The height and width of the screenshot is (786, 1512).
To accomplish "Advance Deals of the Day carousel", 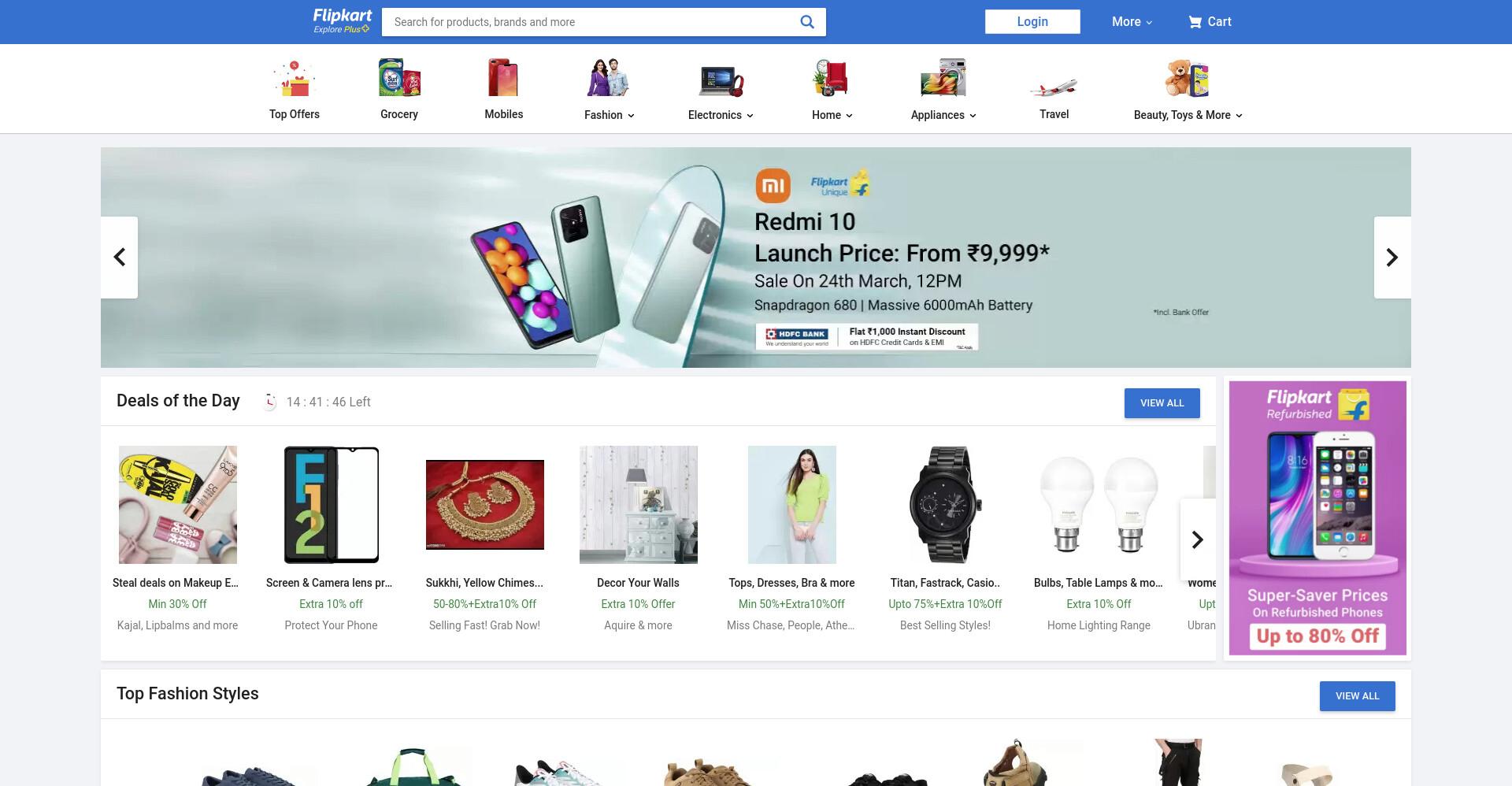I will 1198,539.
